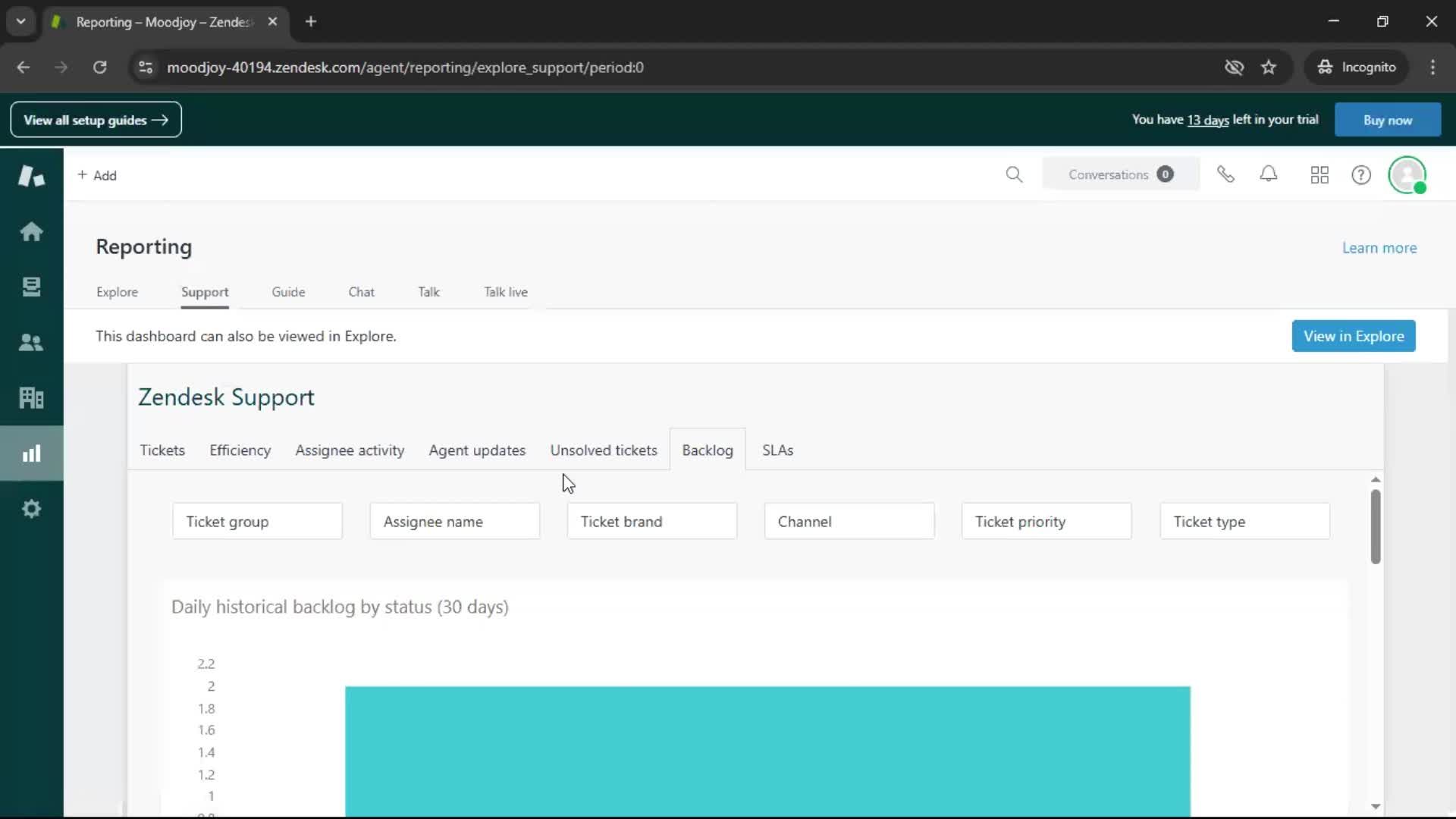Click View all setup guides button
Screen dimensions: 1456x819
pyautogui.click(x=96, y=120)
